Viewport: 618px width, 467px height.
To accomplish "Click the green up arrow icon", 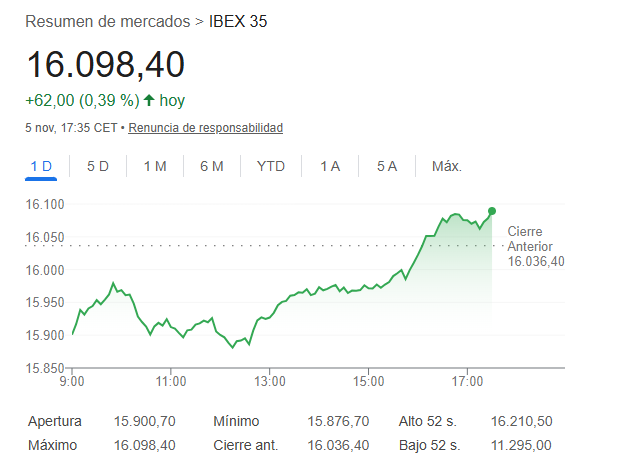I will click(x=149, y=100).
